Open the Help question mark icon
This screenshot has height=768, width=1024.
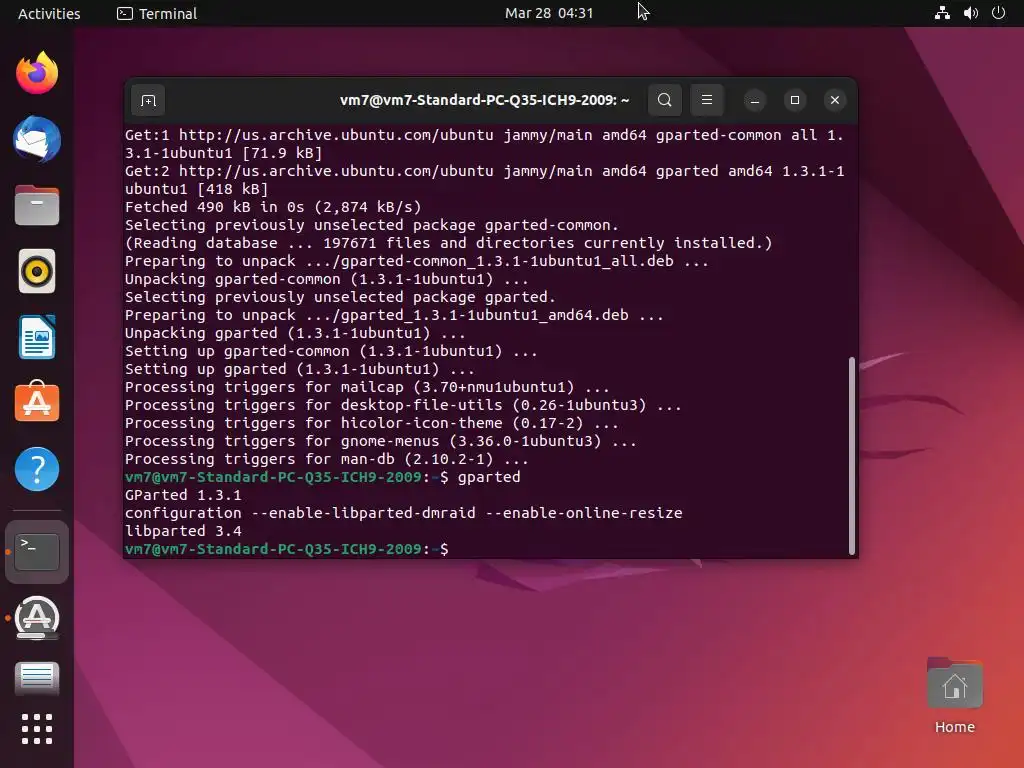[37, 469]
